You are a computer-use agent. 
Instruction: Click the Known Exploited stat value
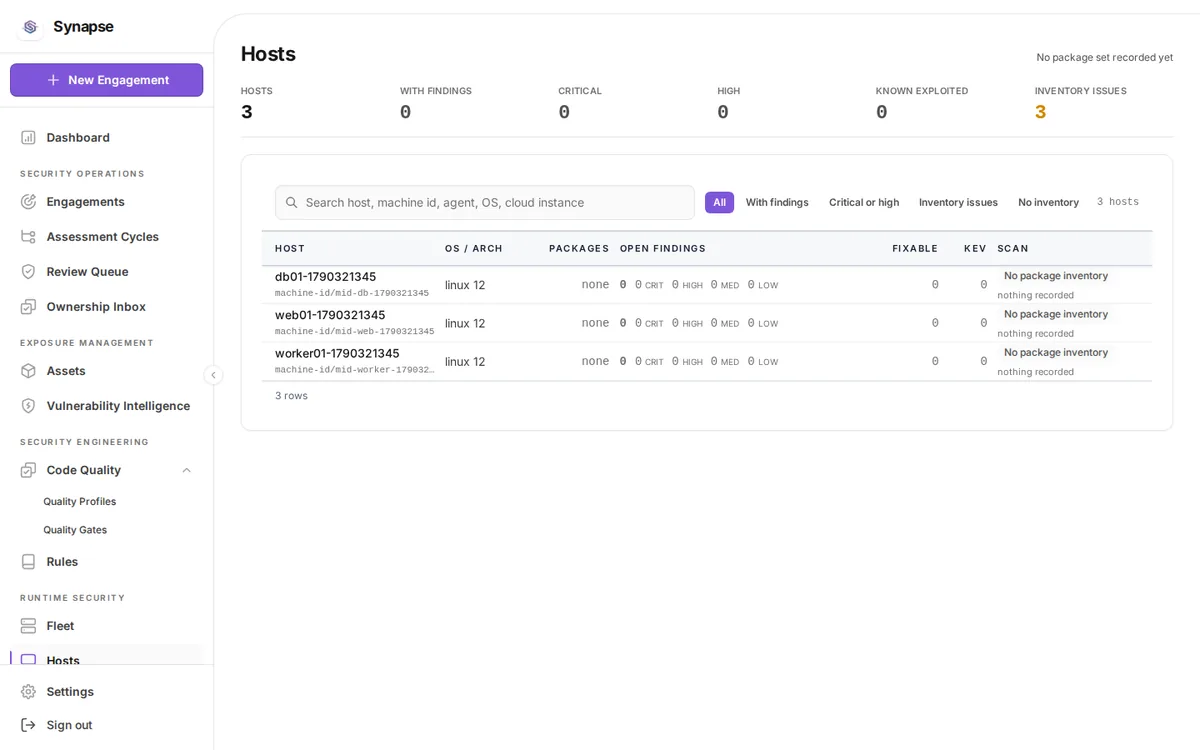(x=882, y=112)
